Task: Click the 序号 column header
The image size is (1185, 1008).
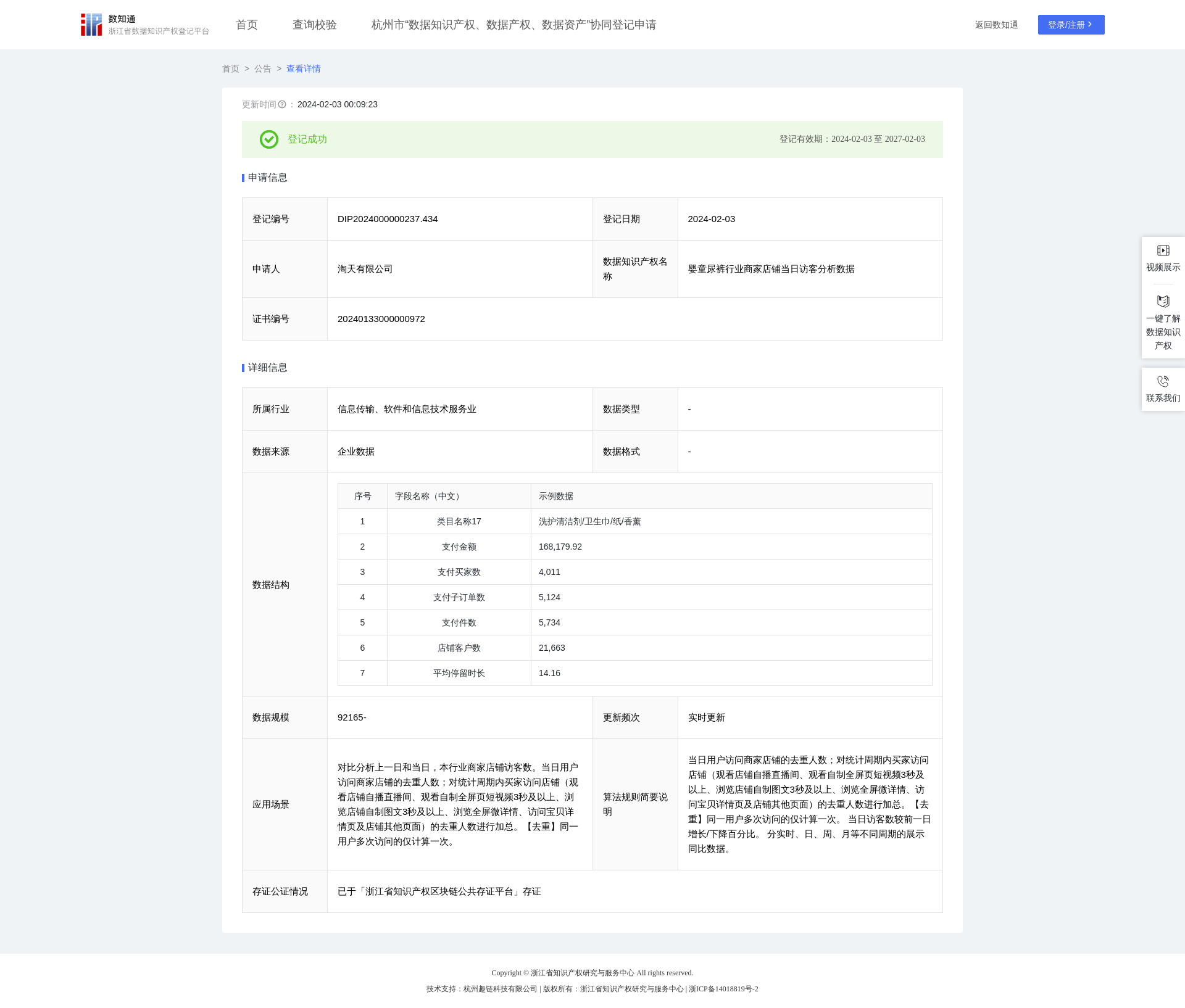Action: click(x=363, y=496)
